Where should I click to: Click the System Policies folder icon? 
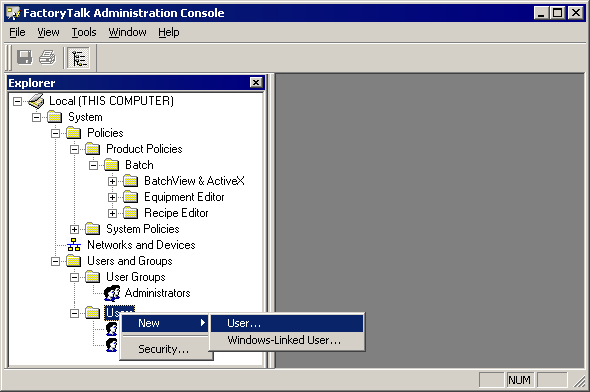click(93, 229)
